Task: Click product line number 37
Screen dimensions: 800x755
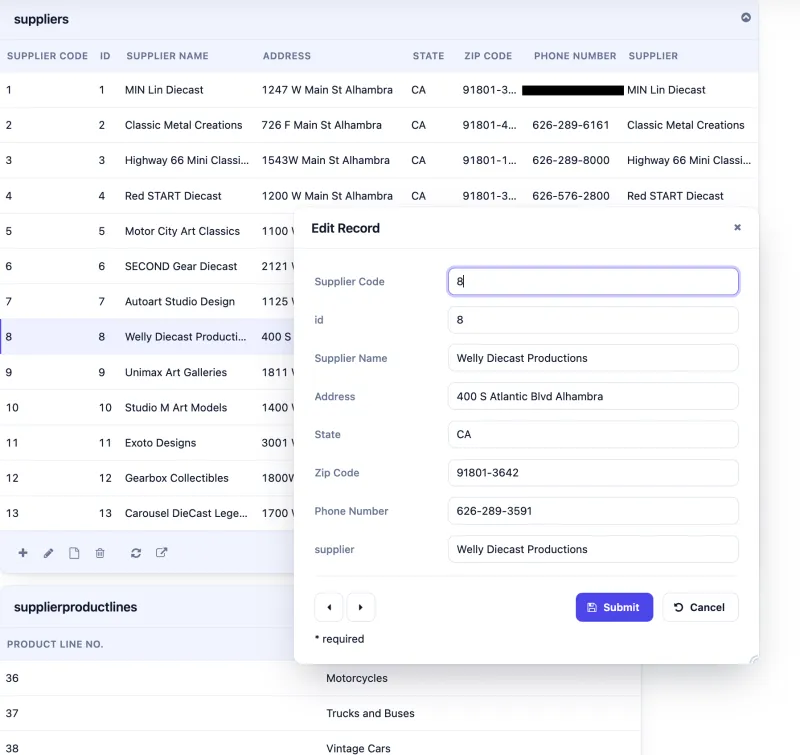Action: pyautogui.click(x=12, y=713)
